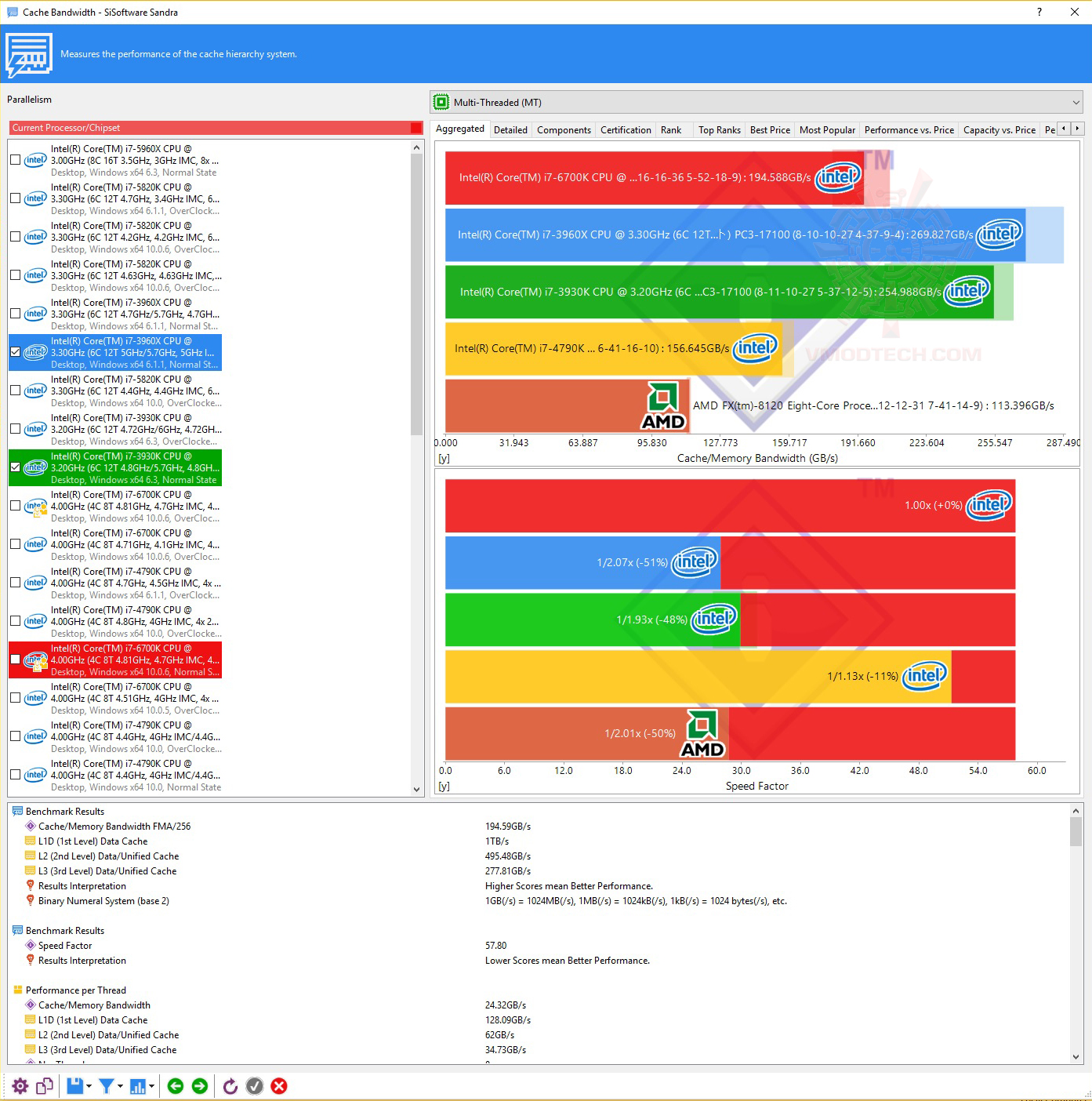Click the yellow icon beside Performance per Thread
Image resolution: width=1092 pixels, height=1101 pixels.
(x=18, y=990)
